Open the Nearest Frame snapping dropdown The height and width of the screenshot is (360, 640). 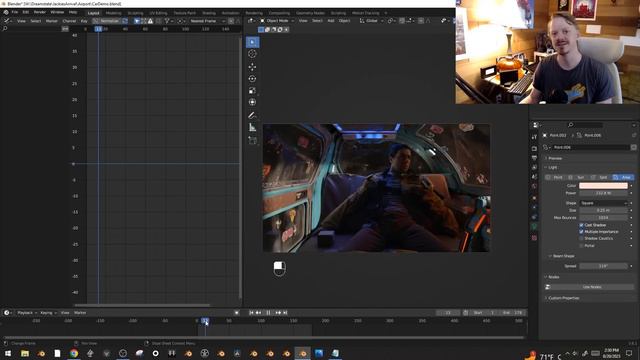(207, 21)
